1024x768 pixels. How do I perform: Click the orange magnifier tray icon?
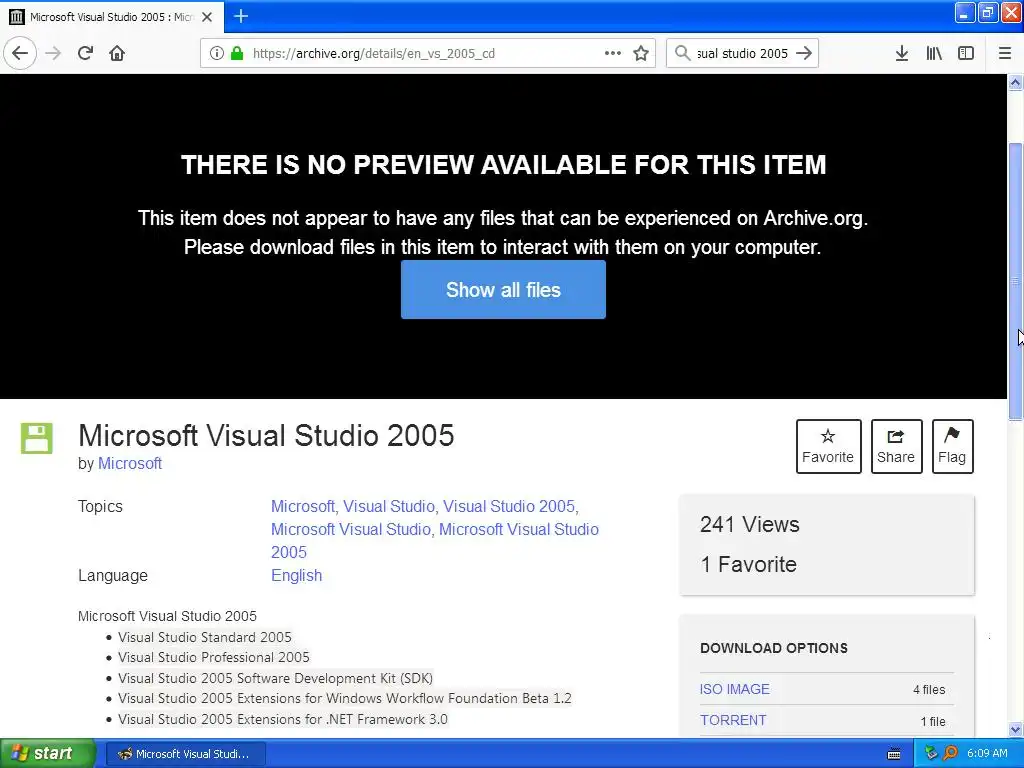tap(950, 753)
